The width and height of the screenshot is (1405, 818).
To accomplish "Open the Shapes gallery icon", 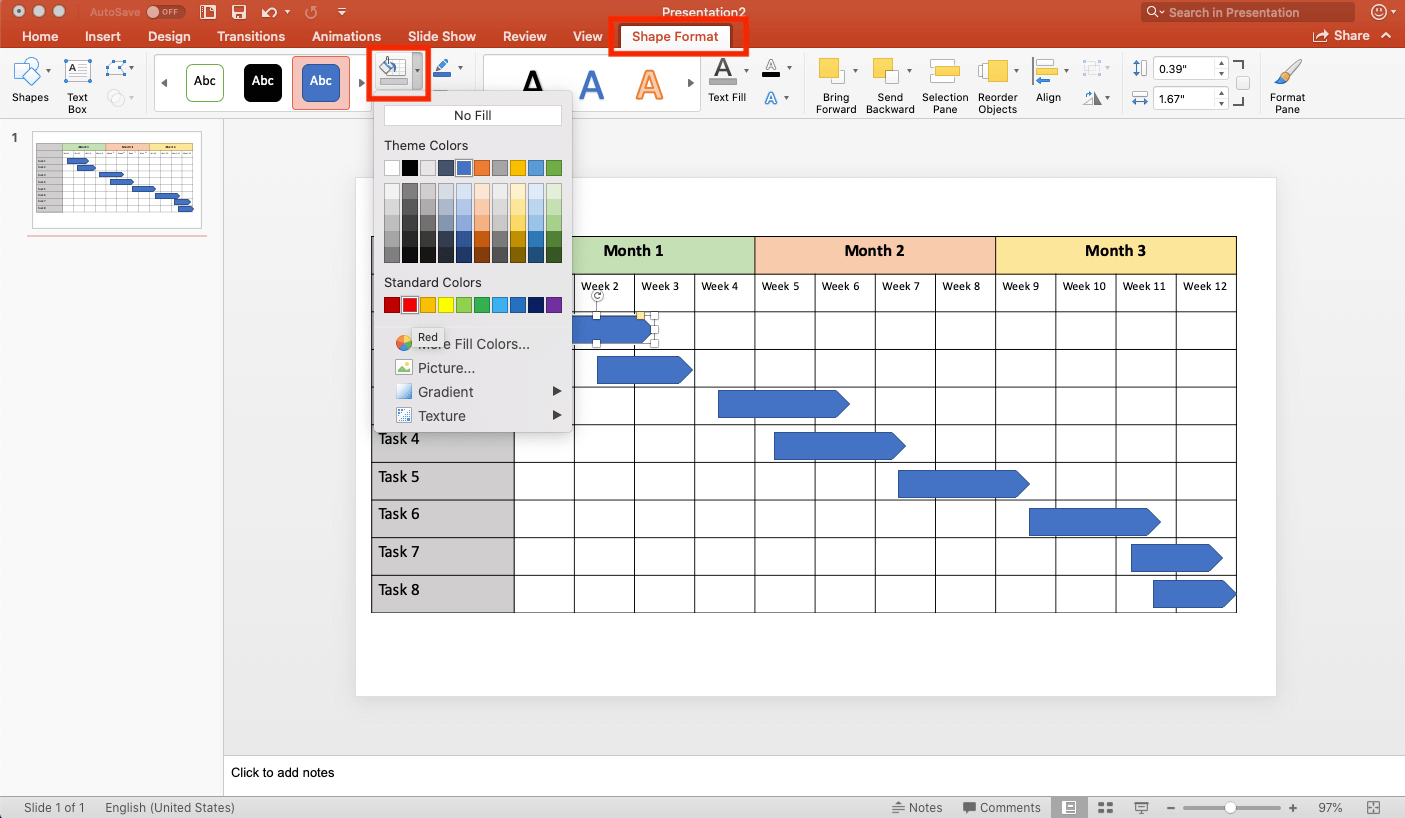I will pyautogui.click(x=29, y=72).
